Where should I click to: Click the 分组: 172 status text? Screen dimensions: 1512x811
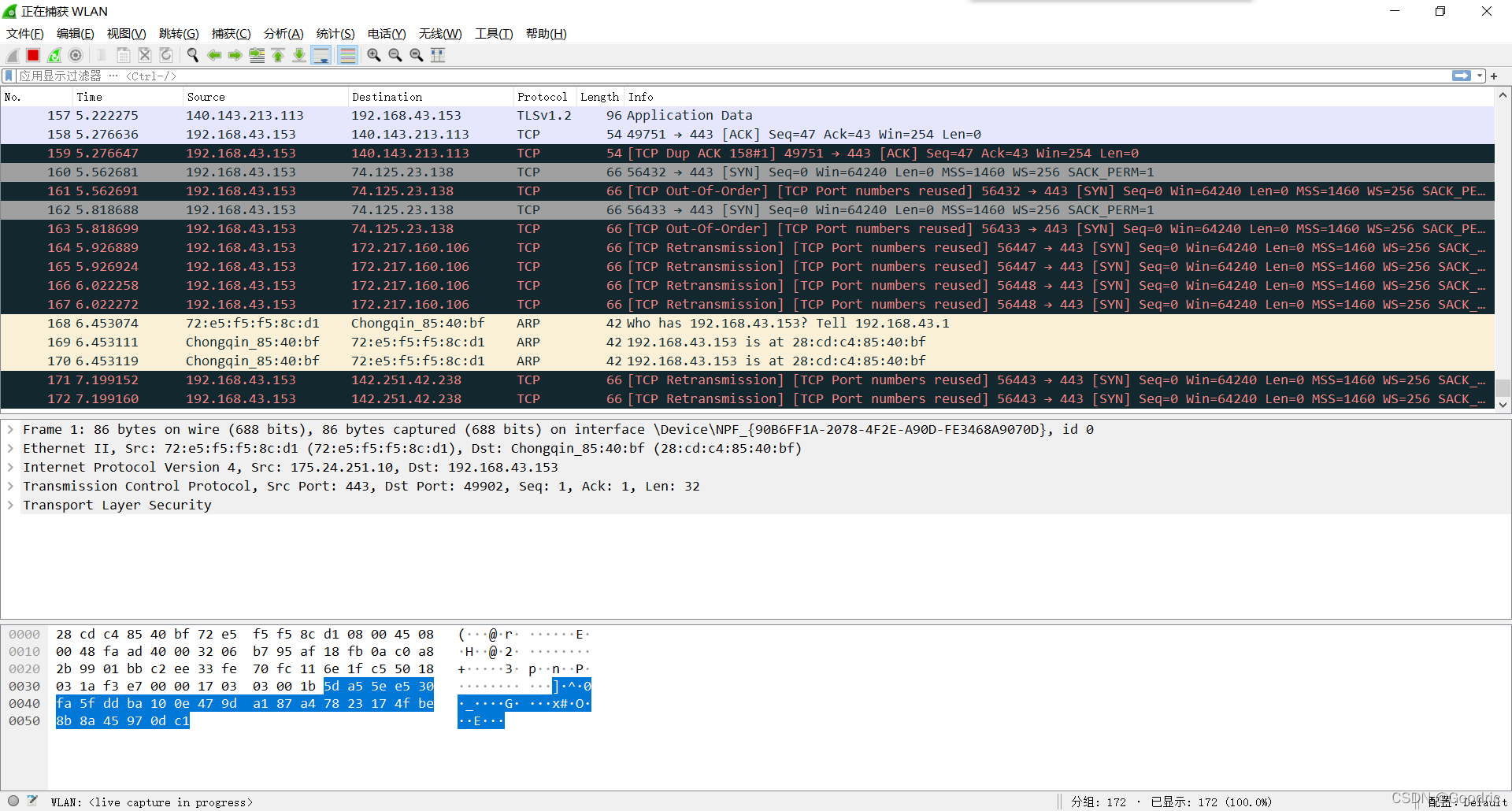[1099, 802]
